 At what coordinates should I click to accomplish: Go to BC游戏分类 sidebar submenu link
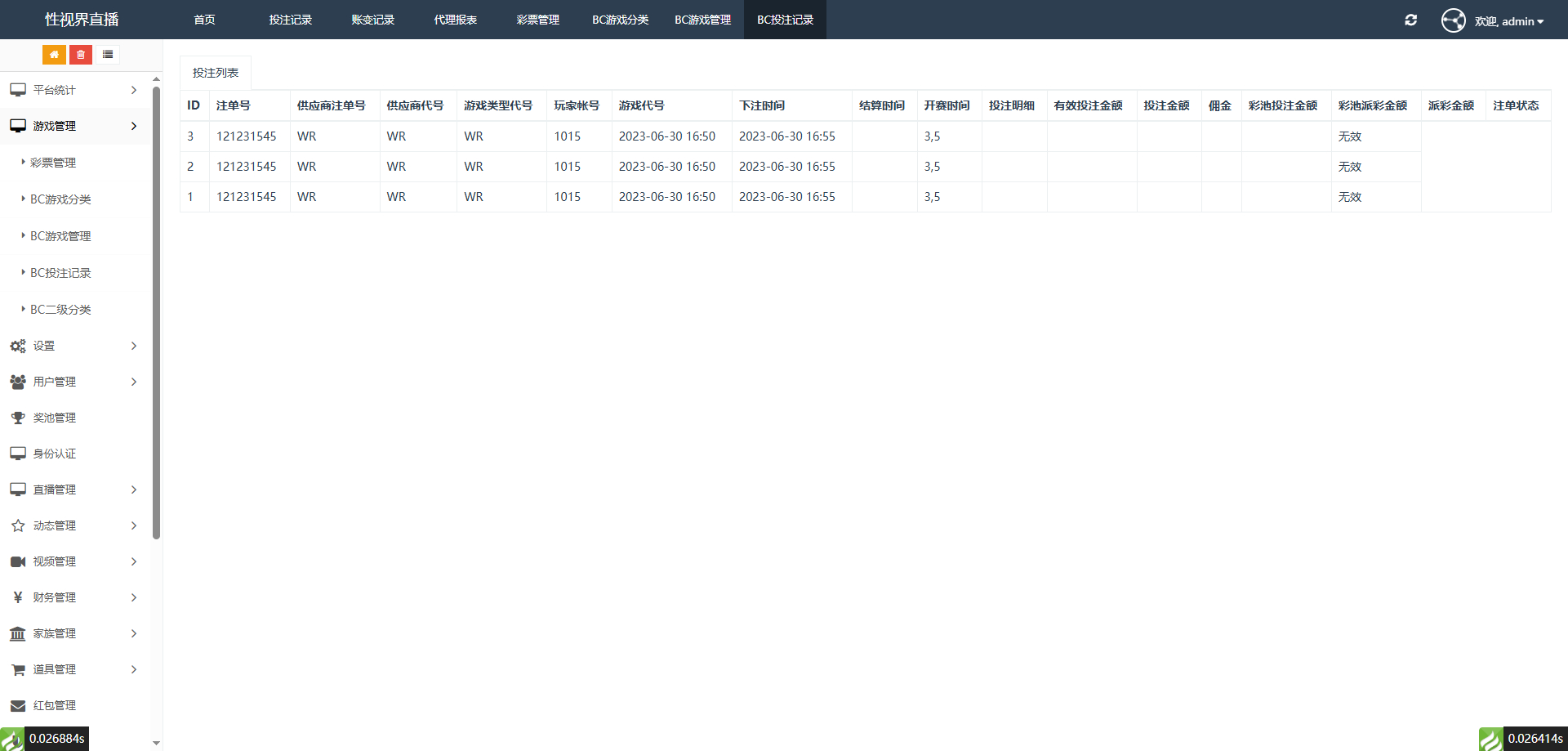tap(60, 199)
